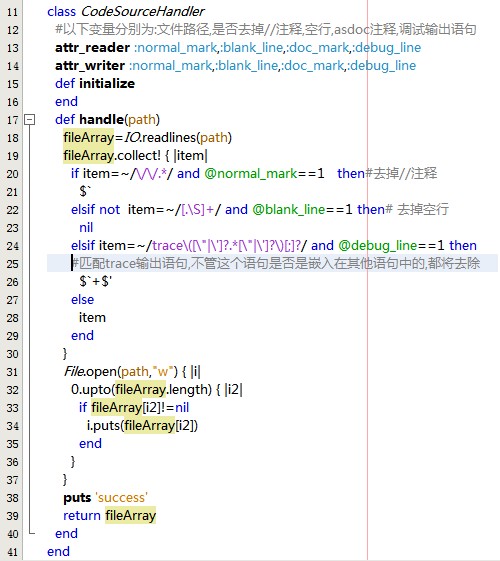The image size is (500, 561).
Task: Click nil on line 23
Action: [86, 228]
